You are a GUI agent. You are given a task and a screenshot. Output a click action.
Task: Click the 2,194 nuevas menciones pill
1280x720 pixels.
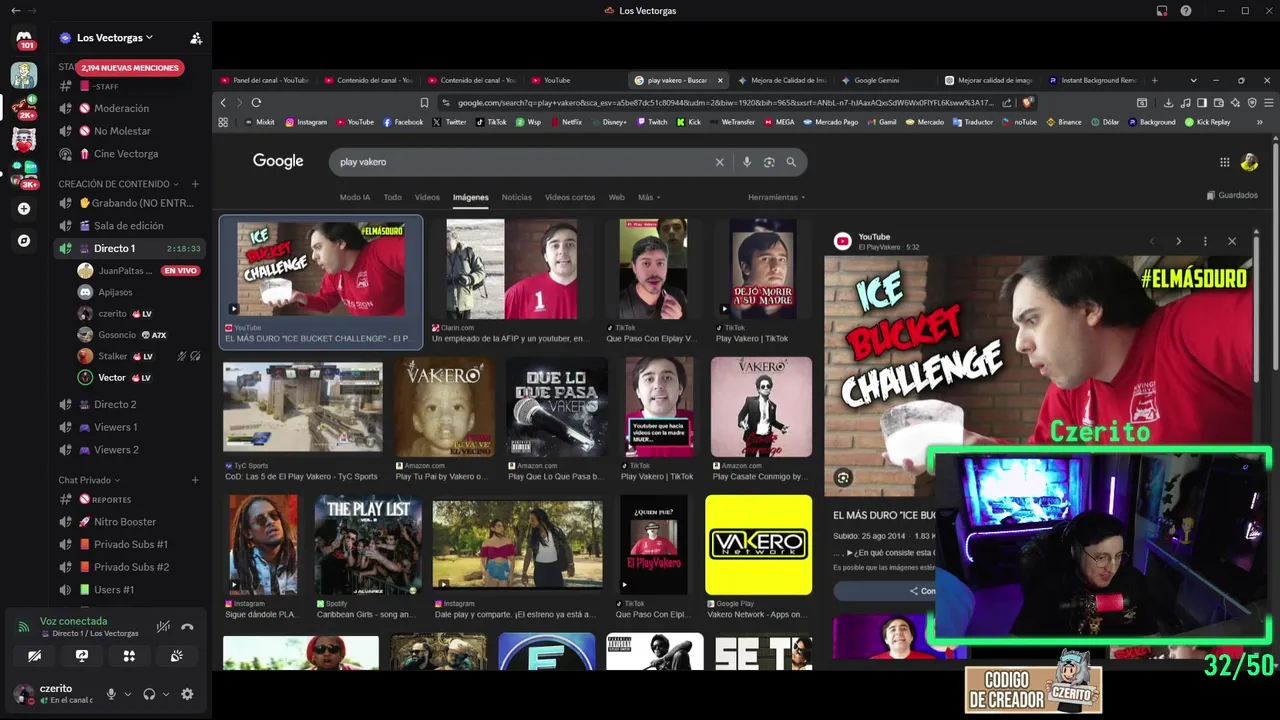point(130,68)
